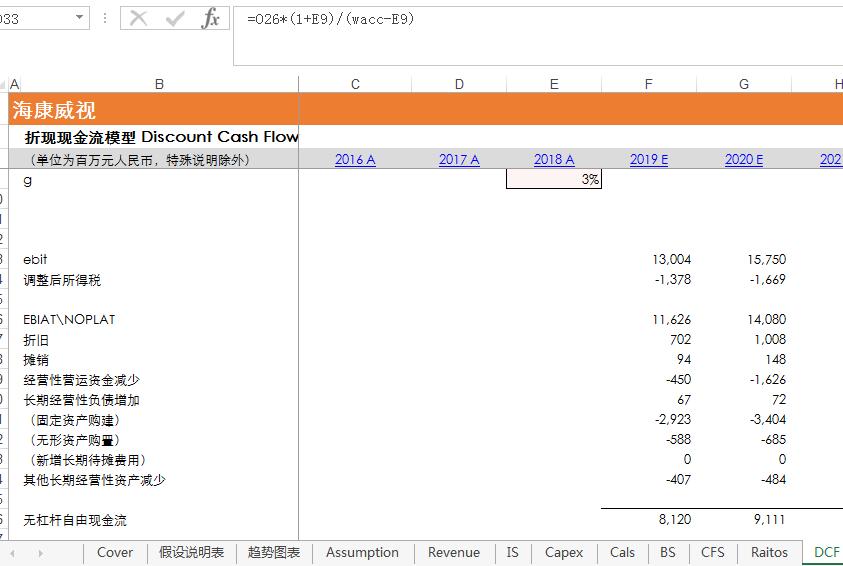
Task: Select depreciation value 702
Action: tap(681, 340)
